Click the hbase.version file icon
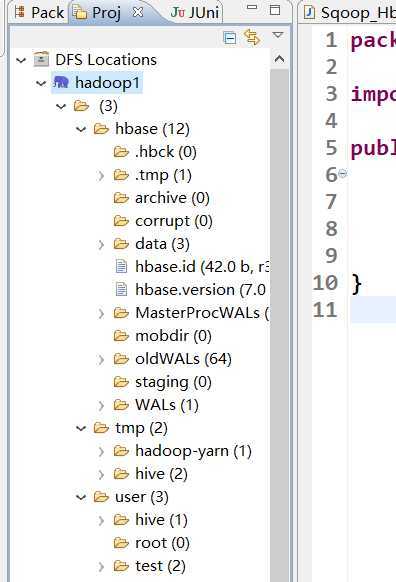396x582 pixels. (x=121, y=290)
